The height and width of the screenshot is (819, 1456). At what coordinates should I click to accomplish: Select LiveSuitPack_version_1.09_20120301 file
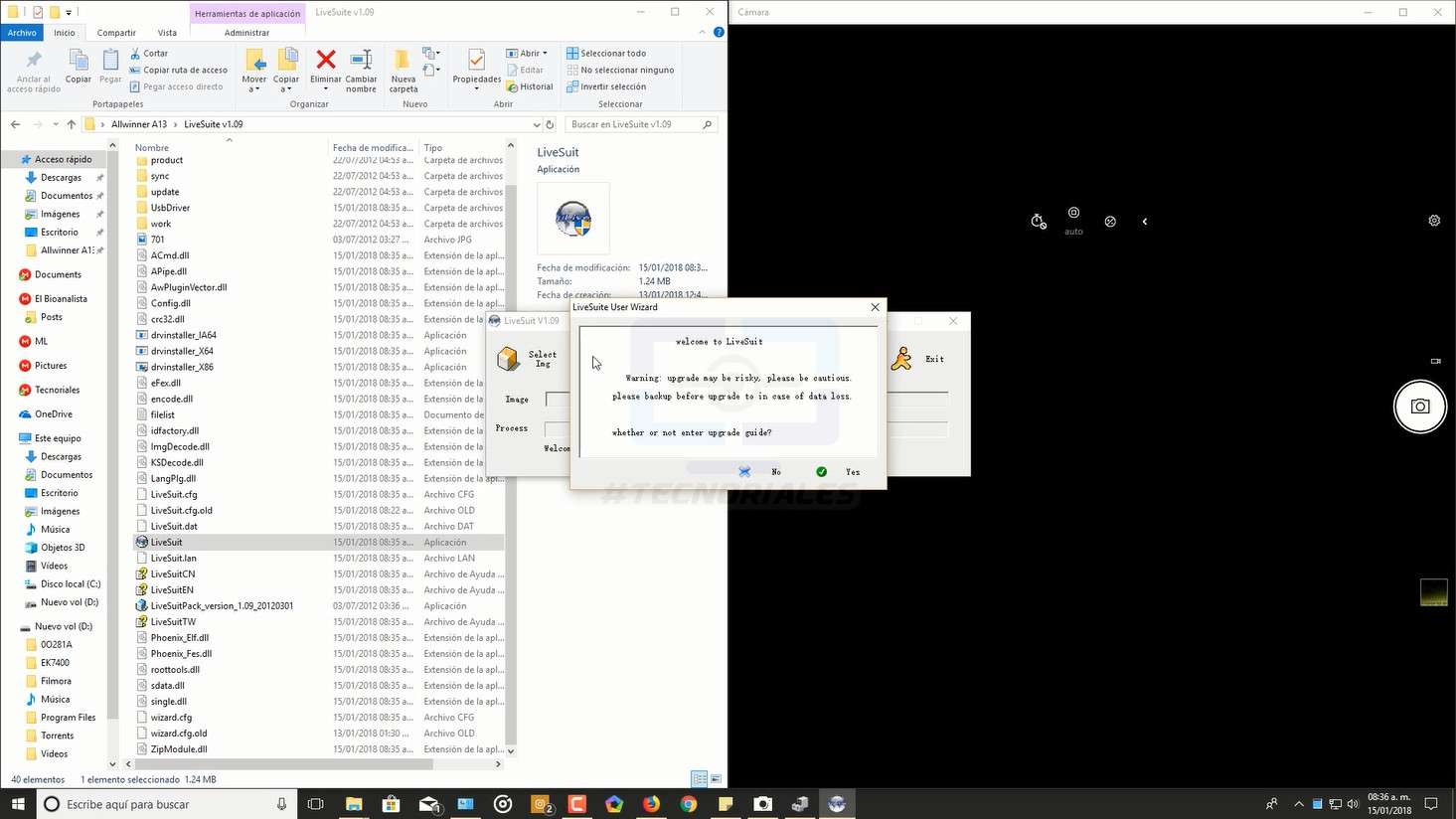coord(222,606)
